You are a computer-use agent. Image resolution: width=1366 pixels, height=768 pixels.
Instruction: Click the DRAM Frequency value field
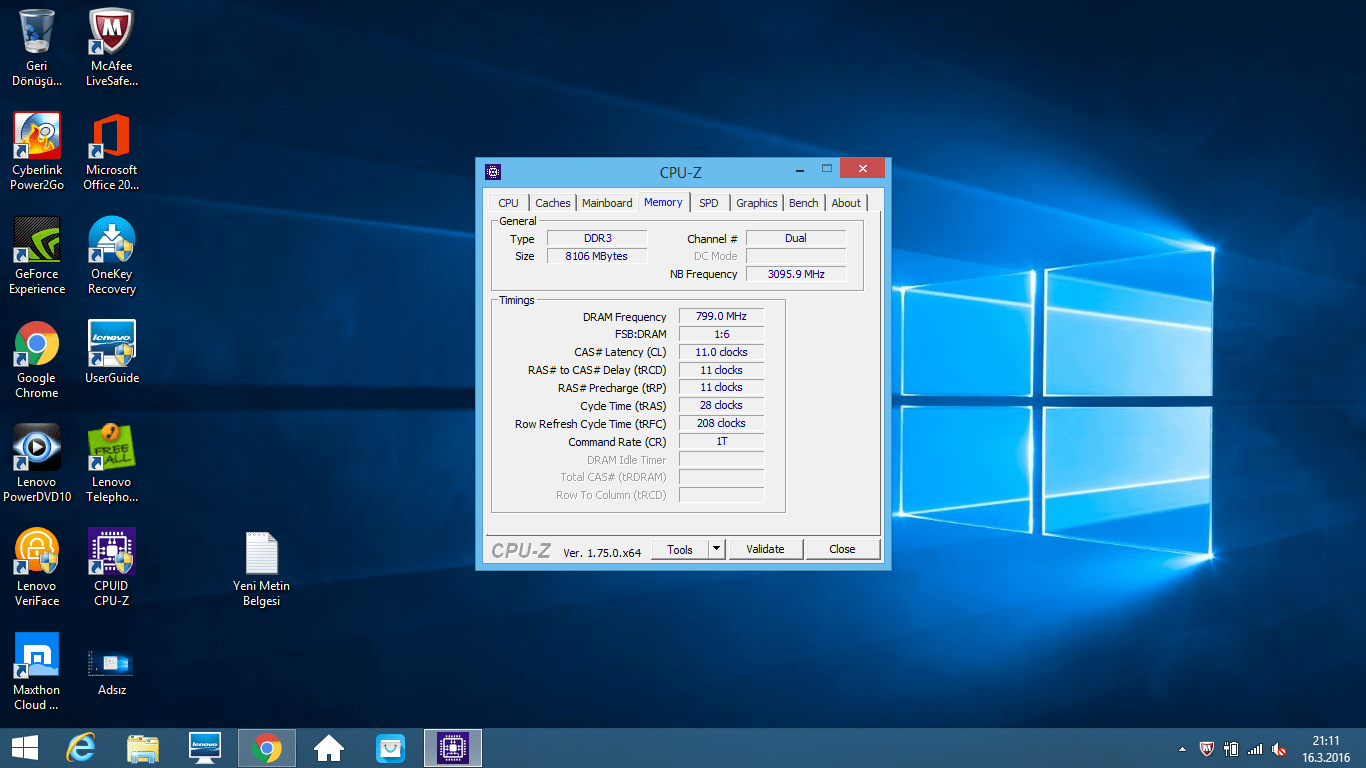[x=721, y=317]
